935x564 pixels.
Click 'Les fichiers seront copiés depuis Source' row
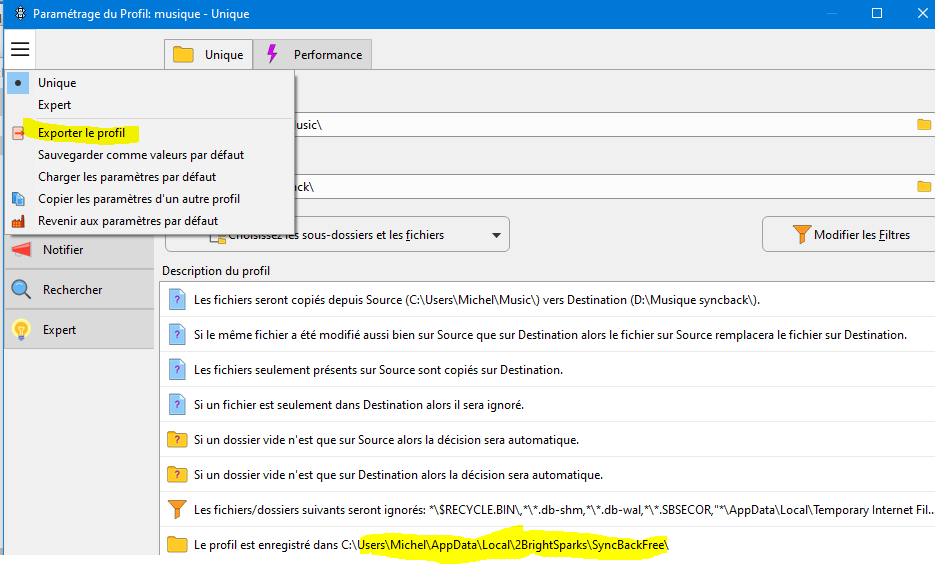[x=547, y=300]
